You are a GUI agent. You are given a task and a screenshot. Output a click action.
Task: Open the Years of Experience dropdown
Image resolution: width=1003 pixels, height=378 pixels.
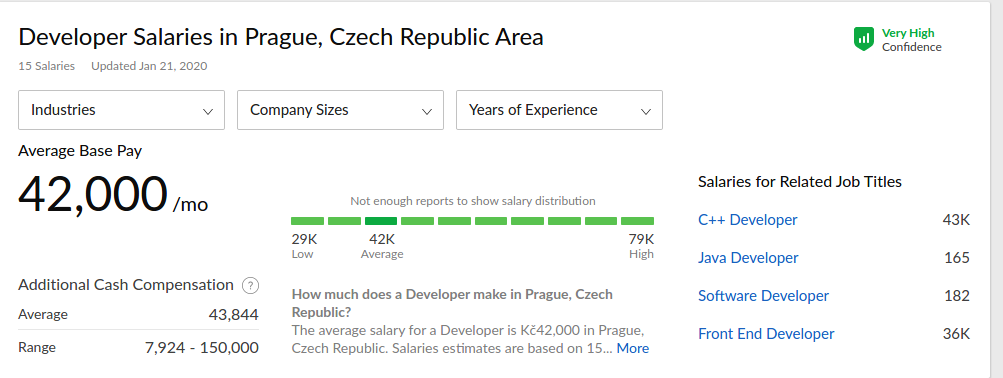(559, 110)
